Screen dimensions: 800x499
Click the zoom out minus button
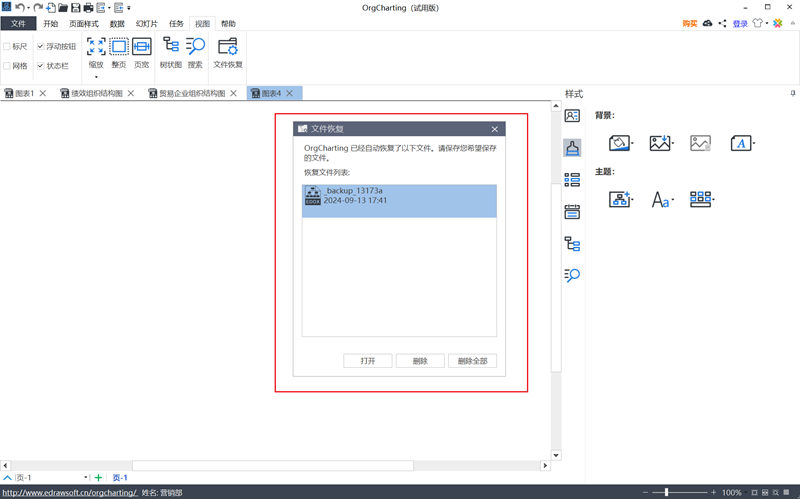coord(645,492)
